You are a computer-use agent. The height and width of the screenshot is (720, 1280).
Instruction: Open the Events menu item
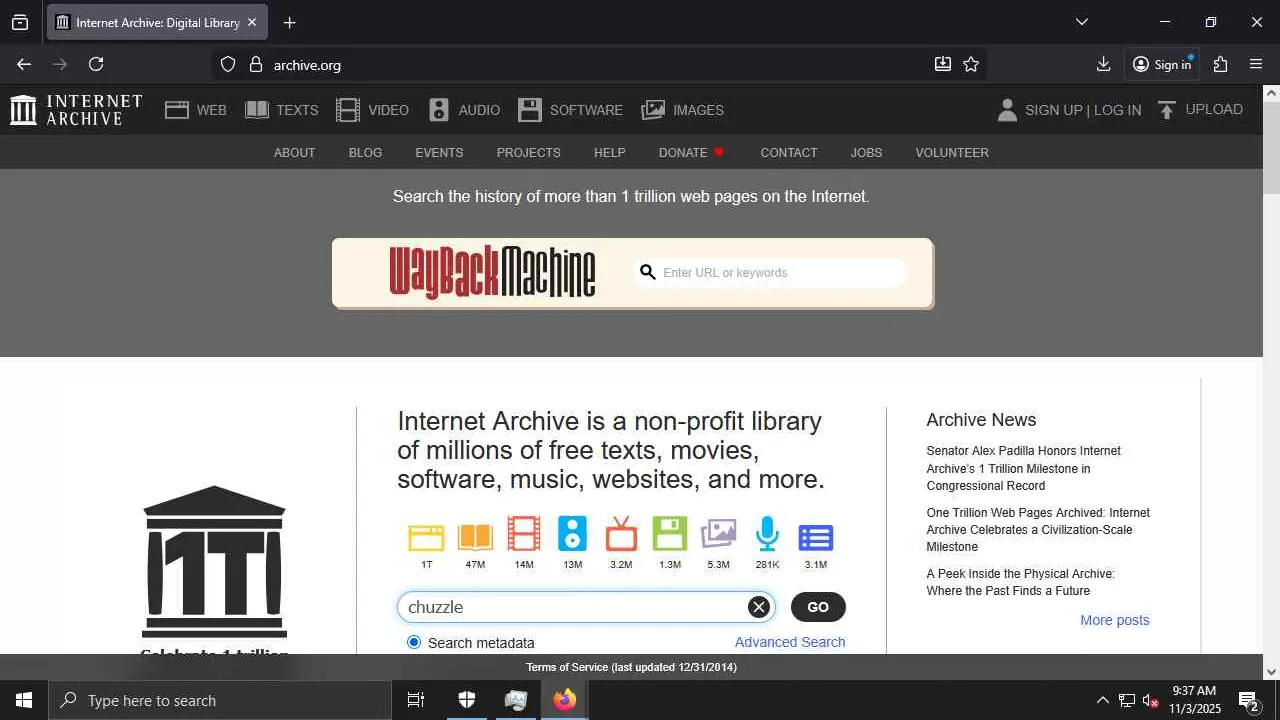(x=439, y=153)
